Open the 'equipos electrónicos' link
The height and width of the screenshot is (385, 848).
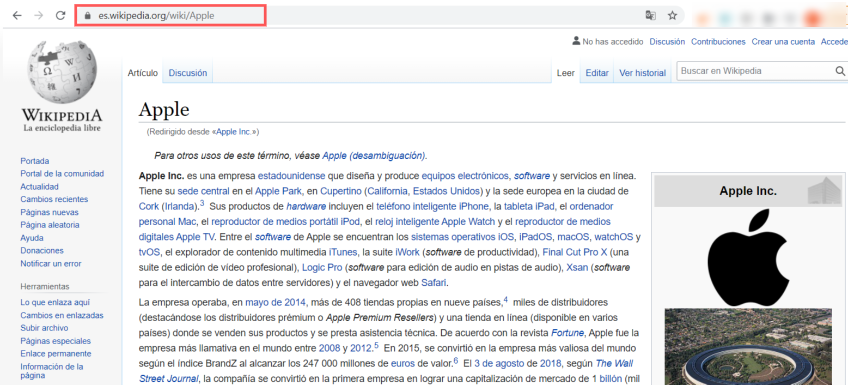point(465,176)
